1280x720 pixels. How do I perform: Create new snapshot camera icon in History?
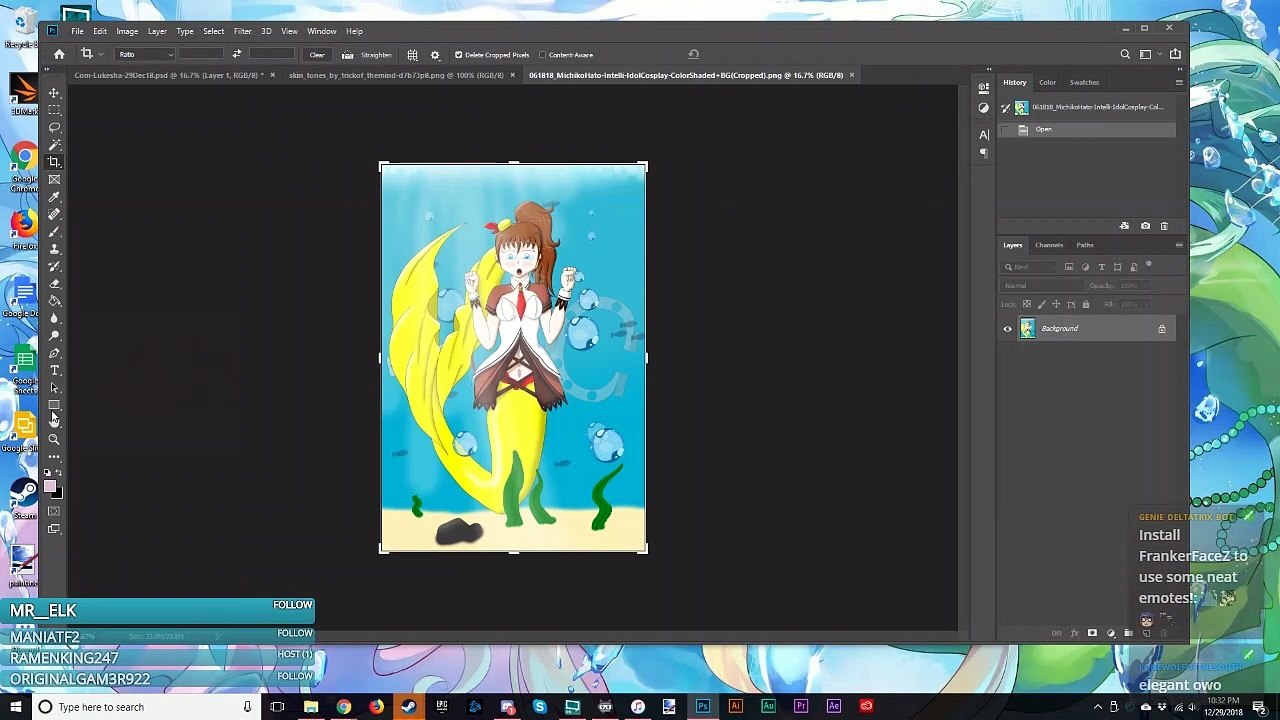coord(1145,226)
